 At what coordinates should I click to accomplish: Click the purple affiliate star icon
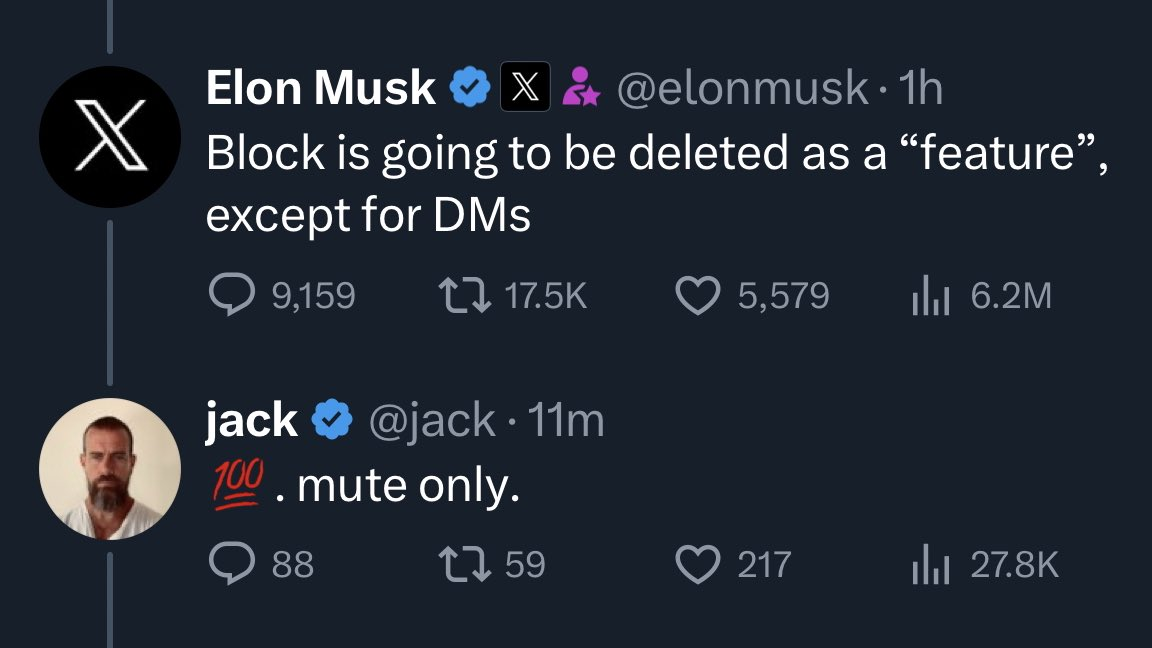click(580, 87)
